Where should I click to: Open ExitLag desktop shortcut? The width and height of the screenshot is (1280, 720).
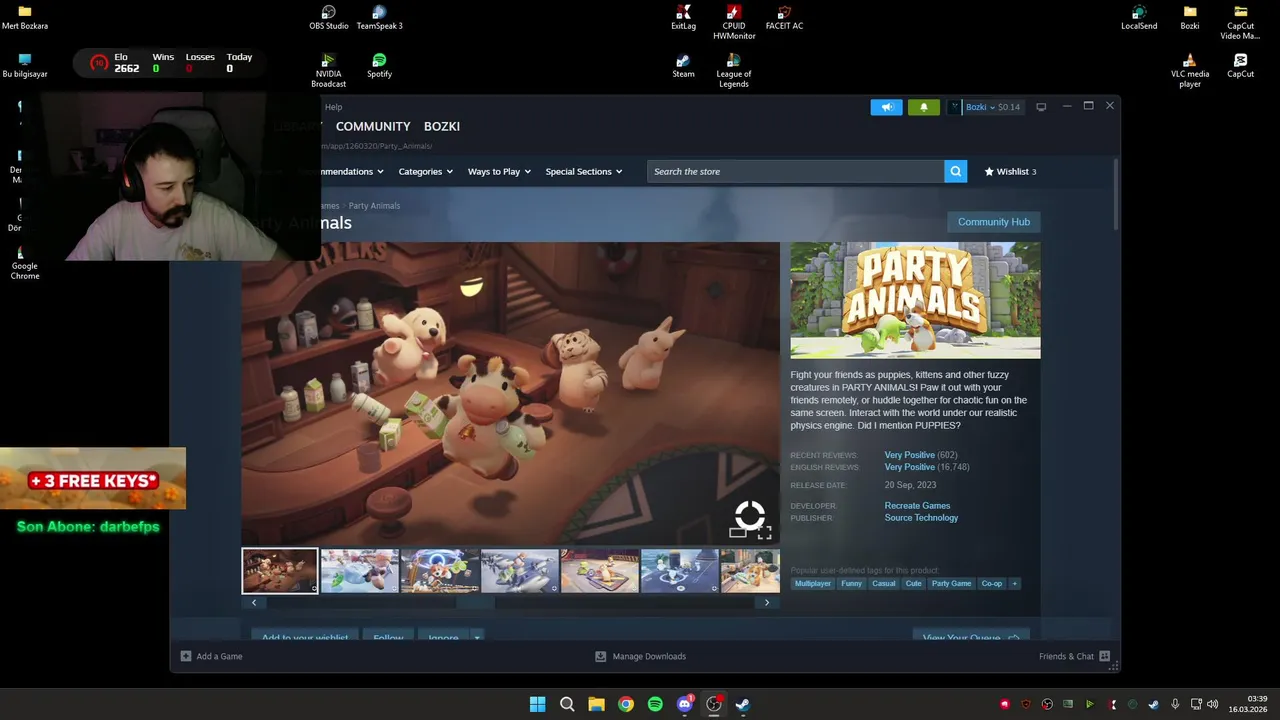(x=683, y=17)
